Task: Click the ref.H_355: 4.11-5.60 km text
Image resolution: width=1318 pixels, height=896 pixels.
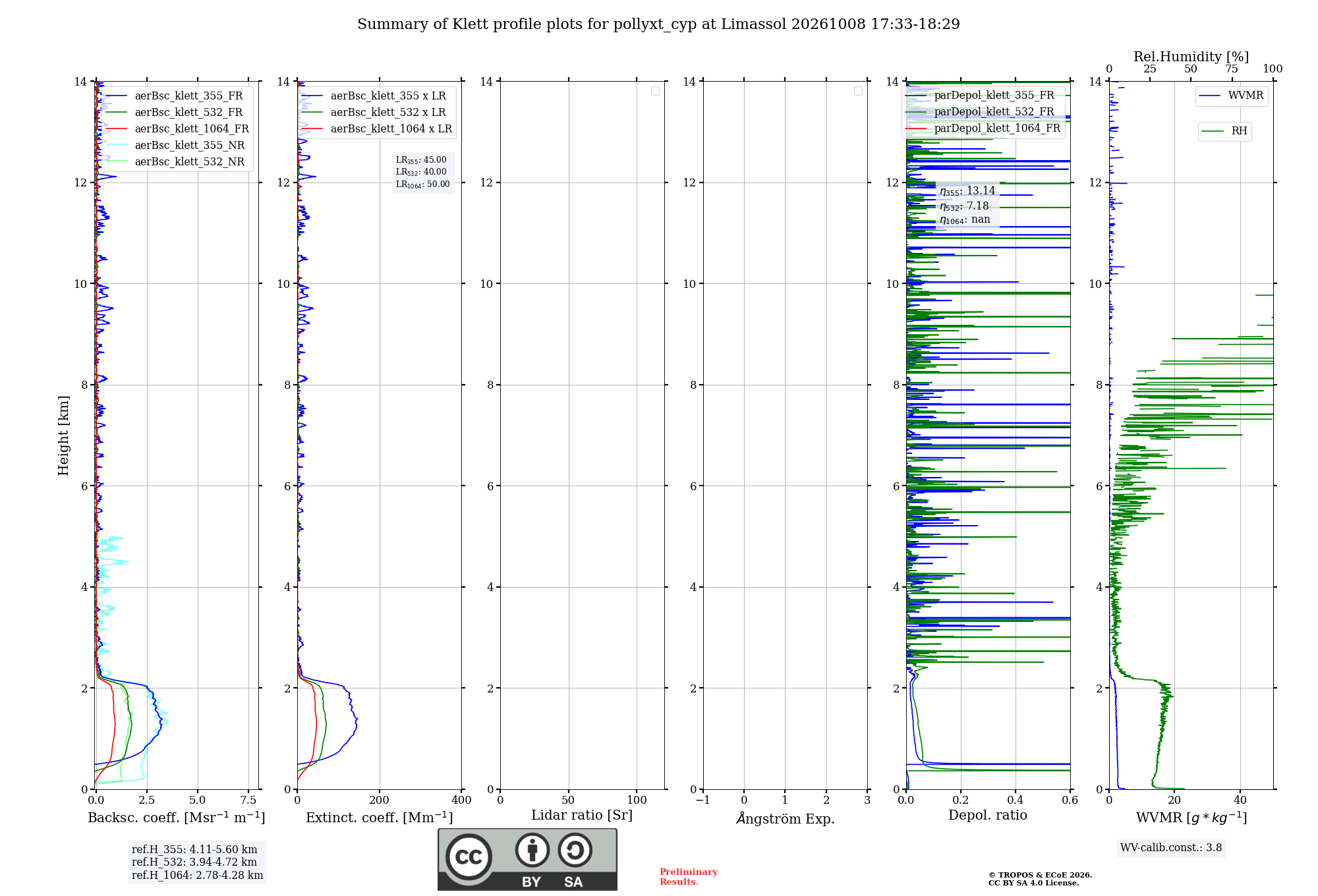Action: (194, 850)
